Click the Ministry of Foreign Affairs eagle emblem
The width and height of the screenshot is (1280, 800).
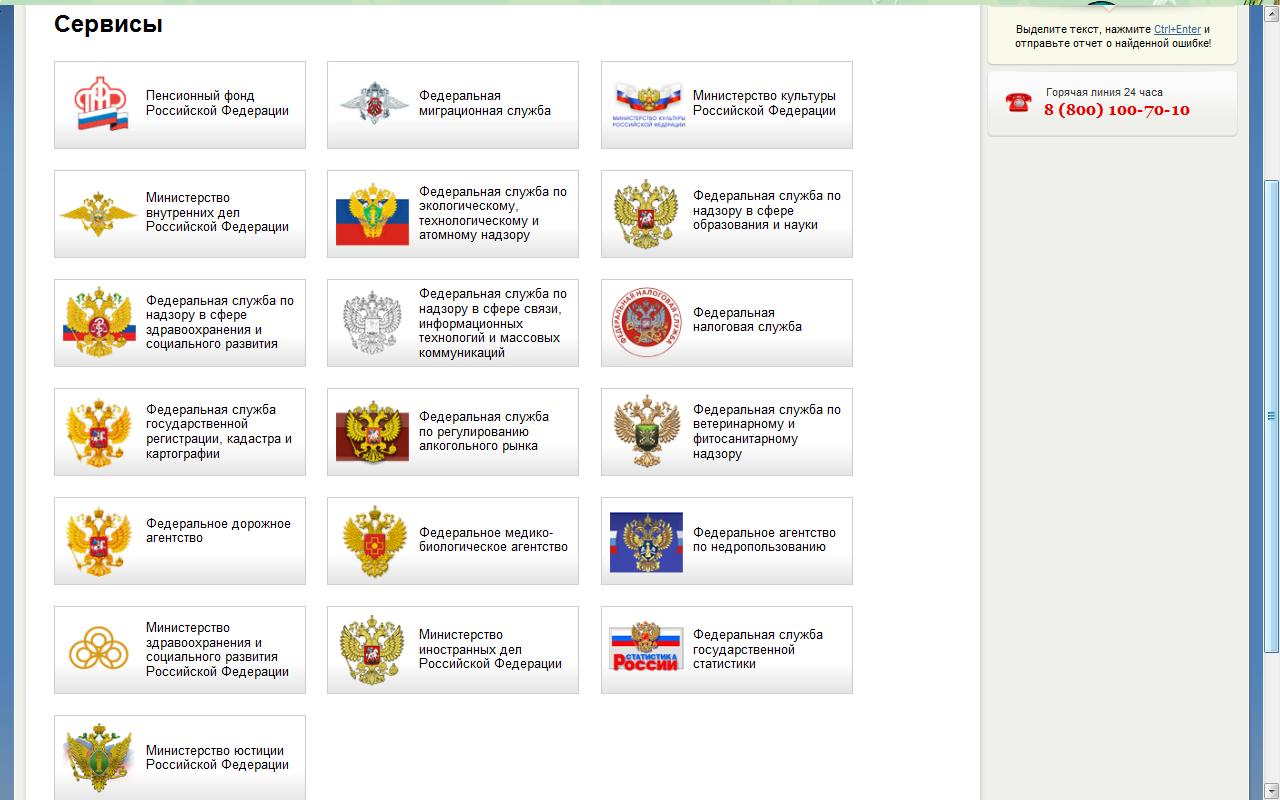click(x=372, y=650)
